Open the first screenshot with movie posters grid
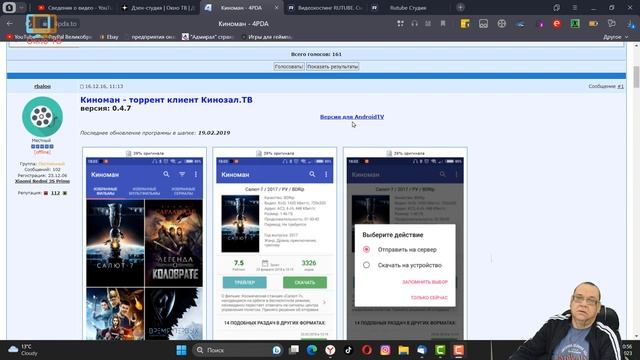 pos(144,248)
